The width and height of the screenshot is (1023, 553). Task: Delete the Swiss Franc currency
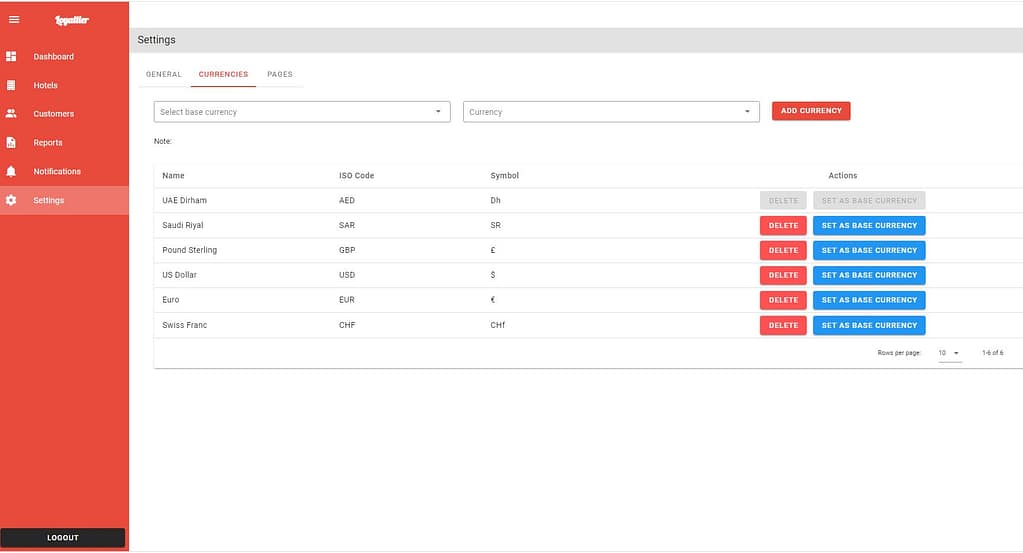coord(783,325)
